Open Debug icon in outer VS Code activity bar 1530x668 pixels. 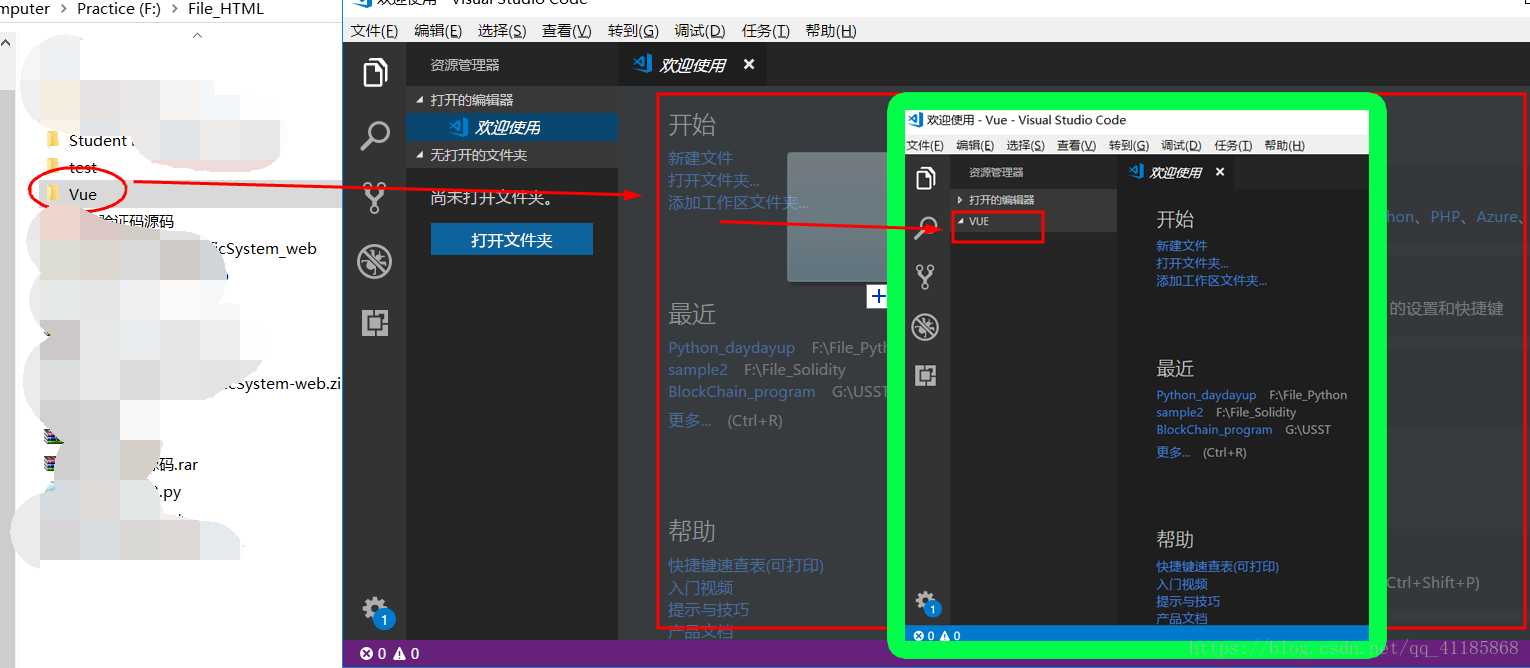tap(375, 261)
